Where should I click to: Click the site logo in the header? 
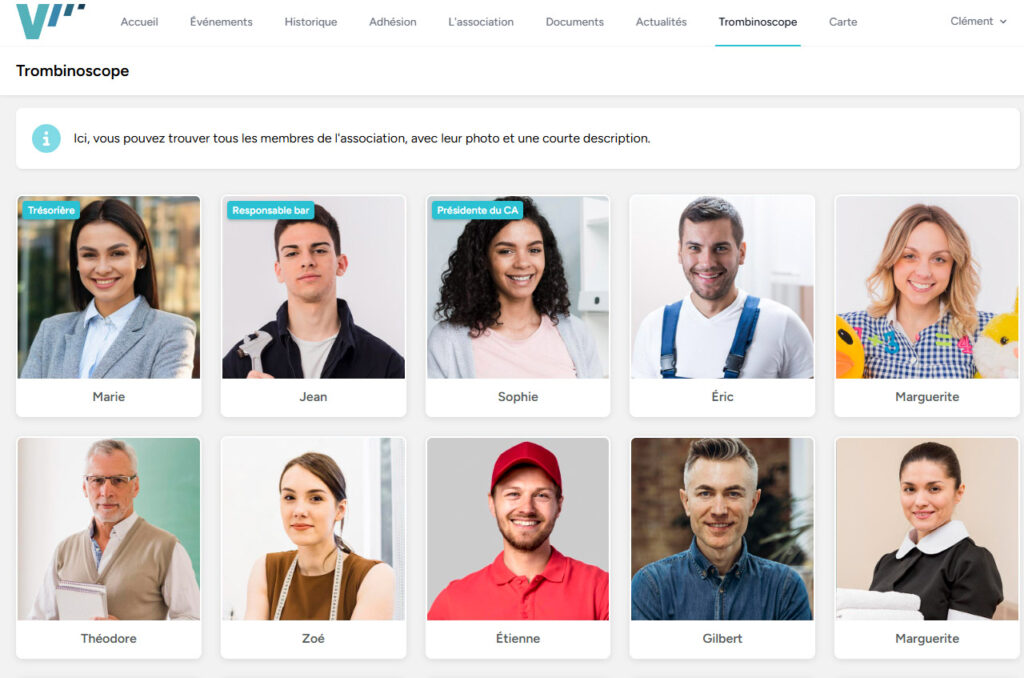(50, 21)
